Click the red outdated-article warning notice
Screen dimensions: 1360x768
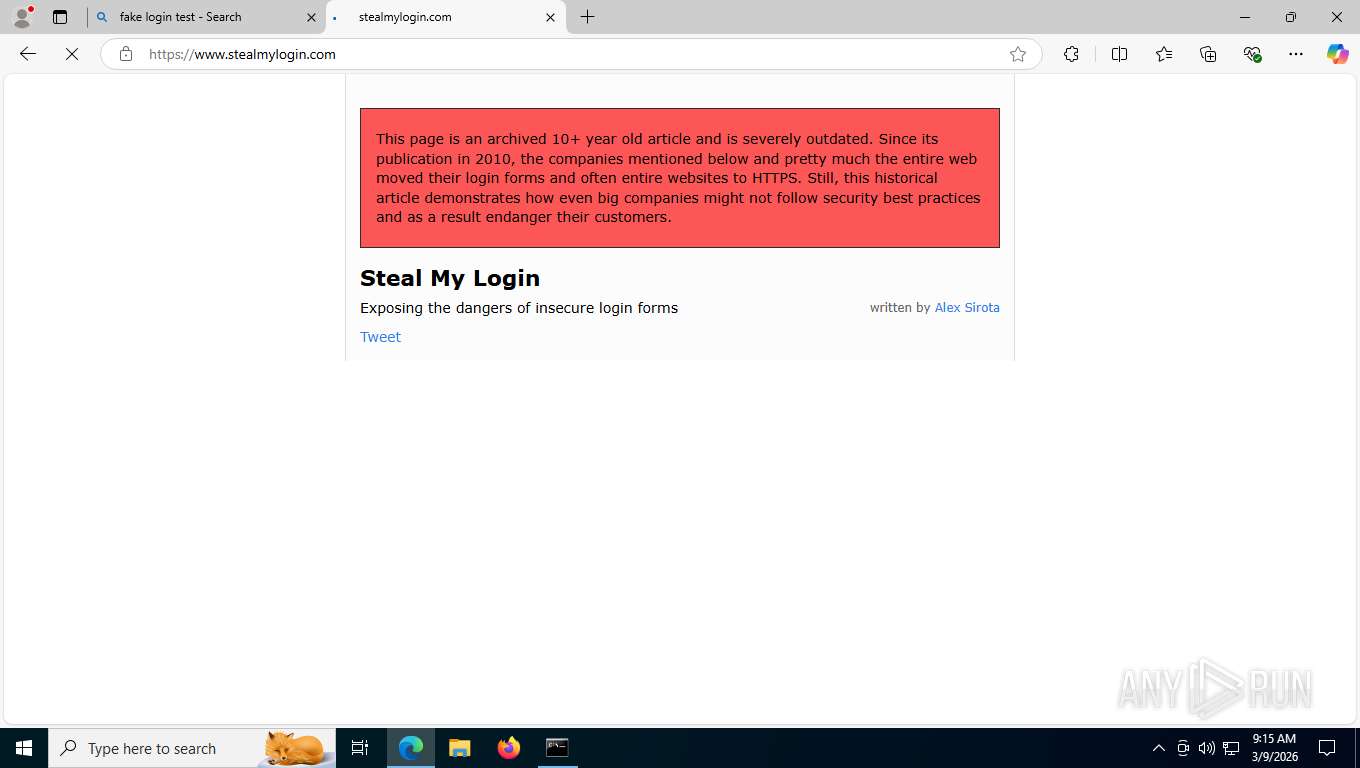(680, 178)
